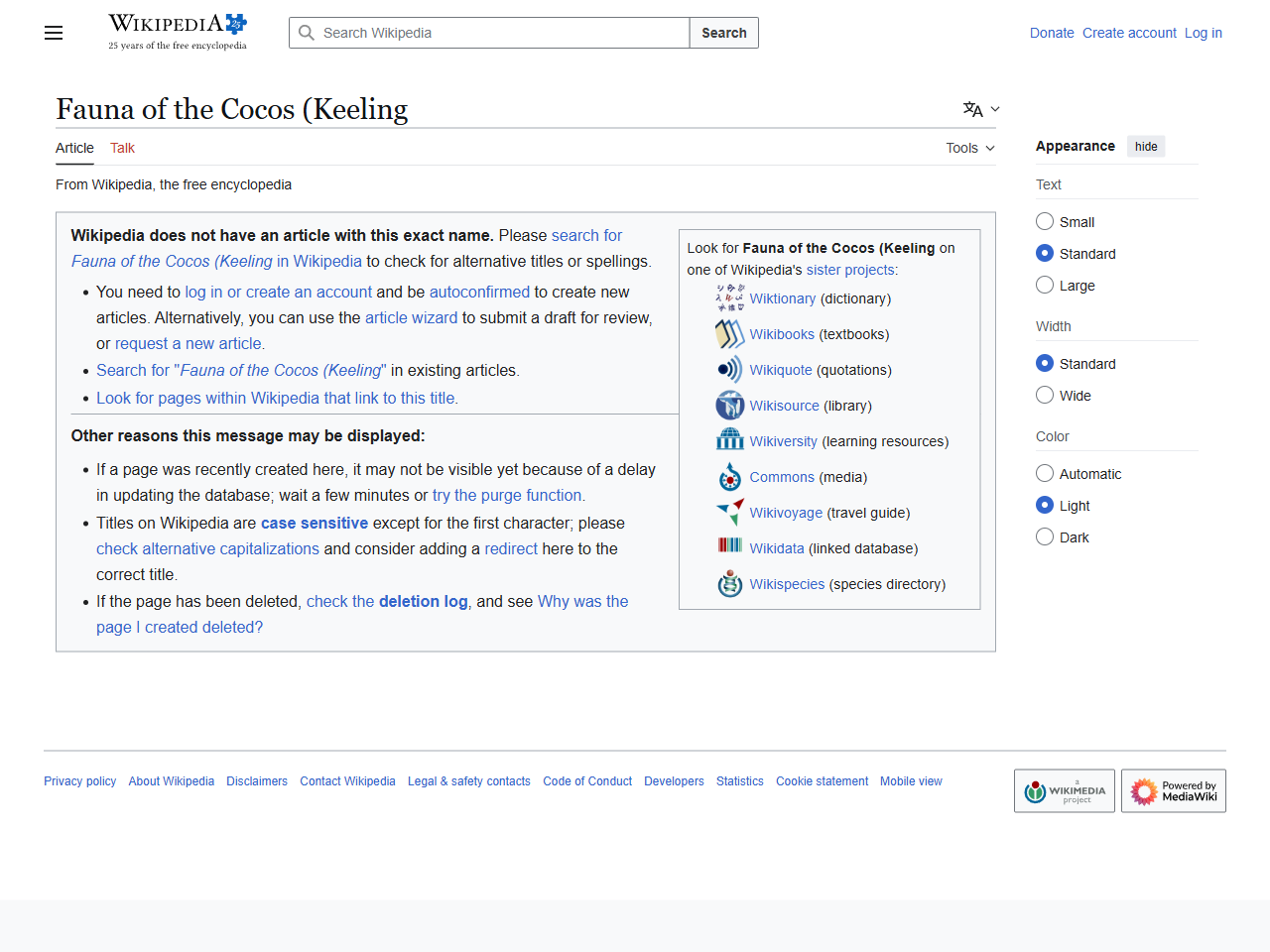Screen dimensions: 1270x952
Task: Click the Wikibooks logo icon
Action: [x=730, y=334]
